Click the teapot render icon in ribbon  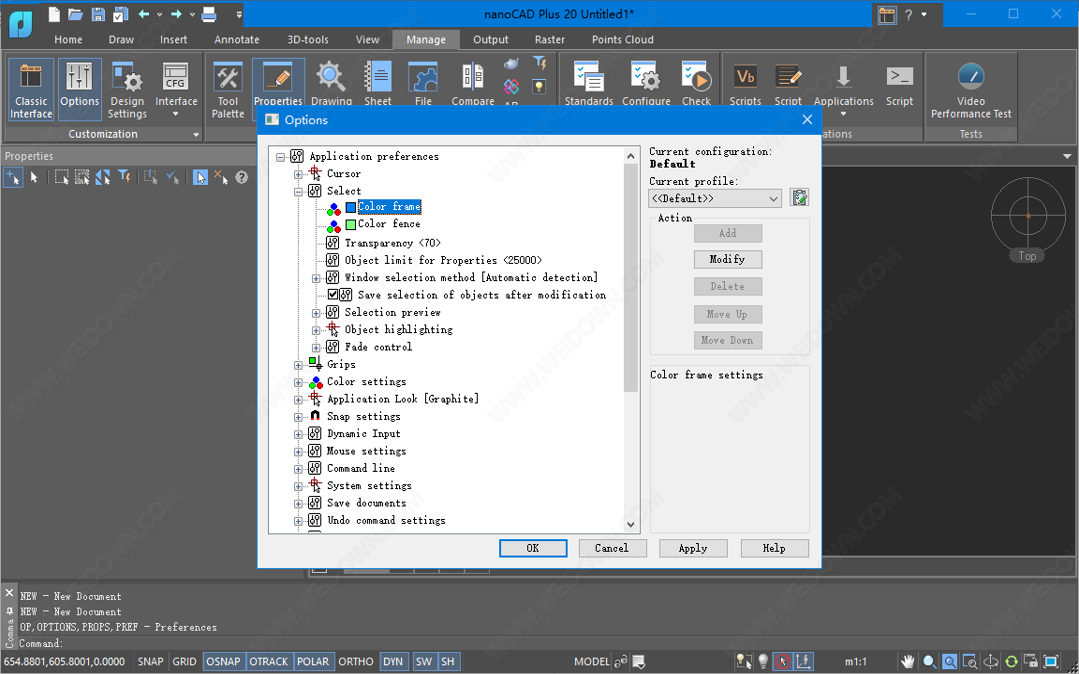(x=511, y=64)
